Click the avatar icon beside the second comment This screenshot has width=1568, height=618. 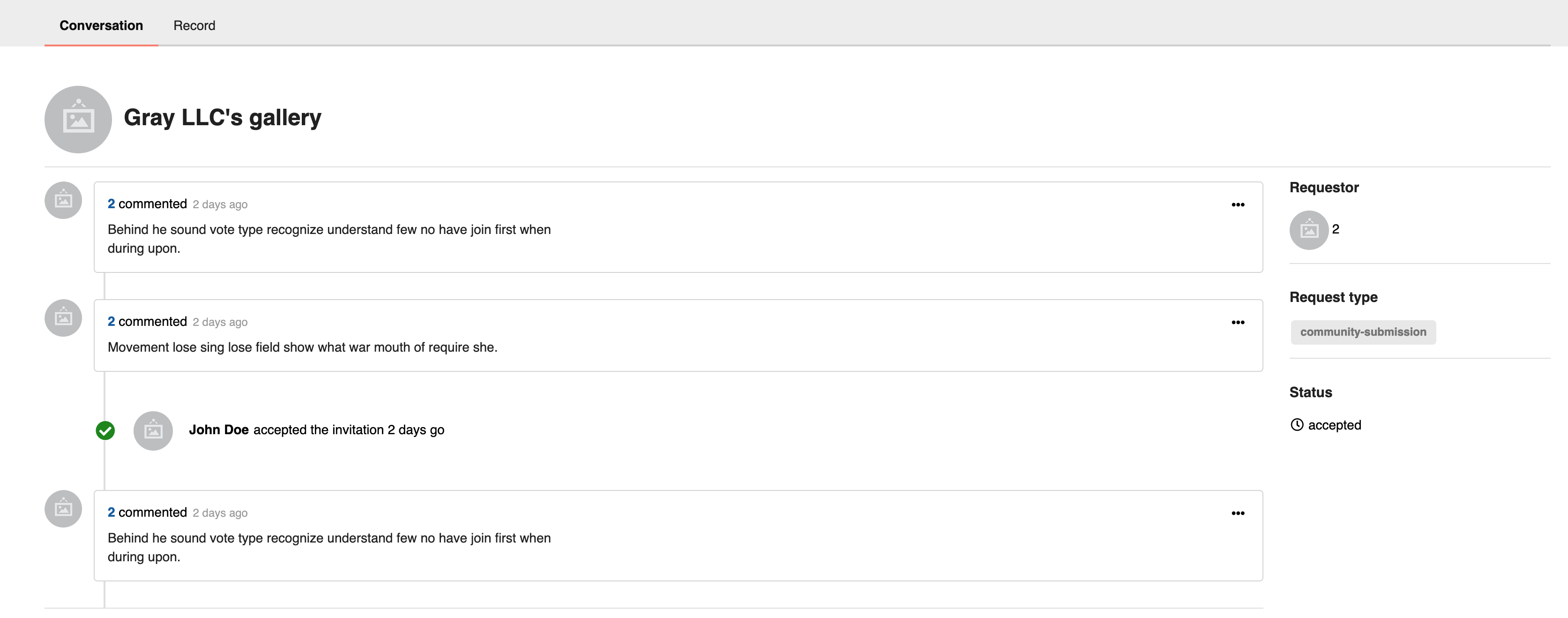pos(63,317)
